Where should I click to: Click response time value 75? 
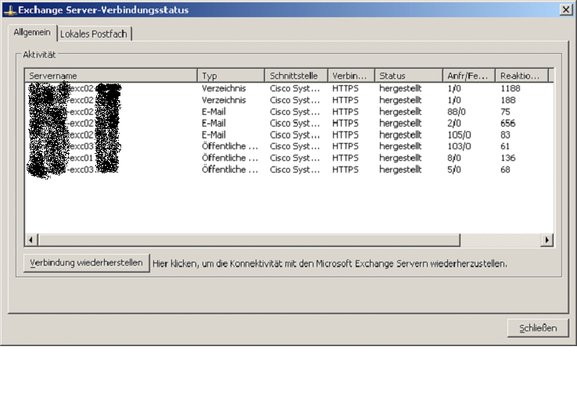[x=505, y=111]
